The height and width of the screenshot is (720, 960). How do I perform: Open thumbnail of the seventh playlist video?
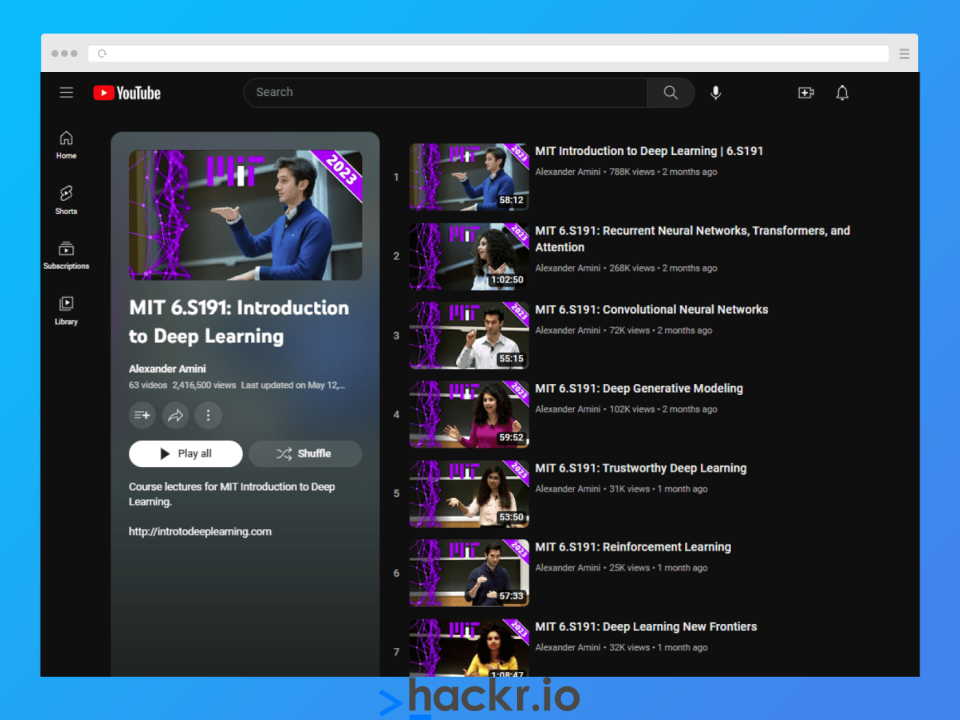[469, 648]
